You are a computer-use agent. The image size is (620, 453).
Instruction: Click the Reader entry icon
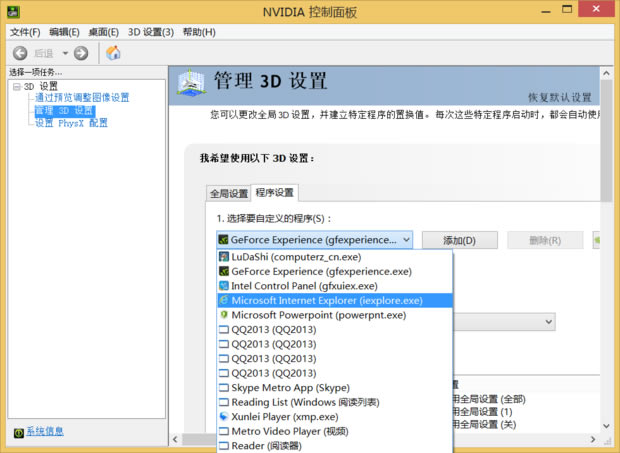click(224, 446)
